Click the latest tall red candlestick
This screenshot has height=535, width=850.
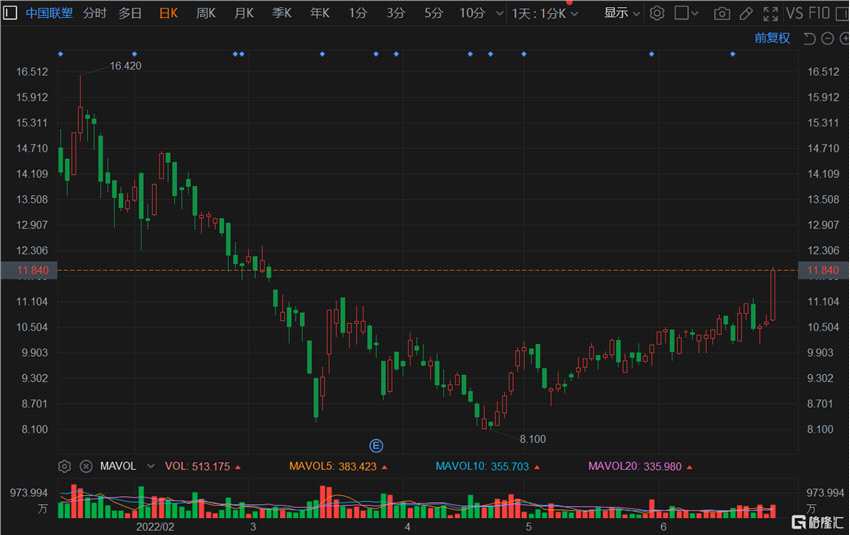tap(773, 295)
